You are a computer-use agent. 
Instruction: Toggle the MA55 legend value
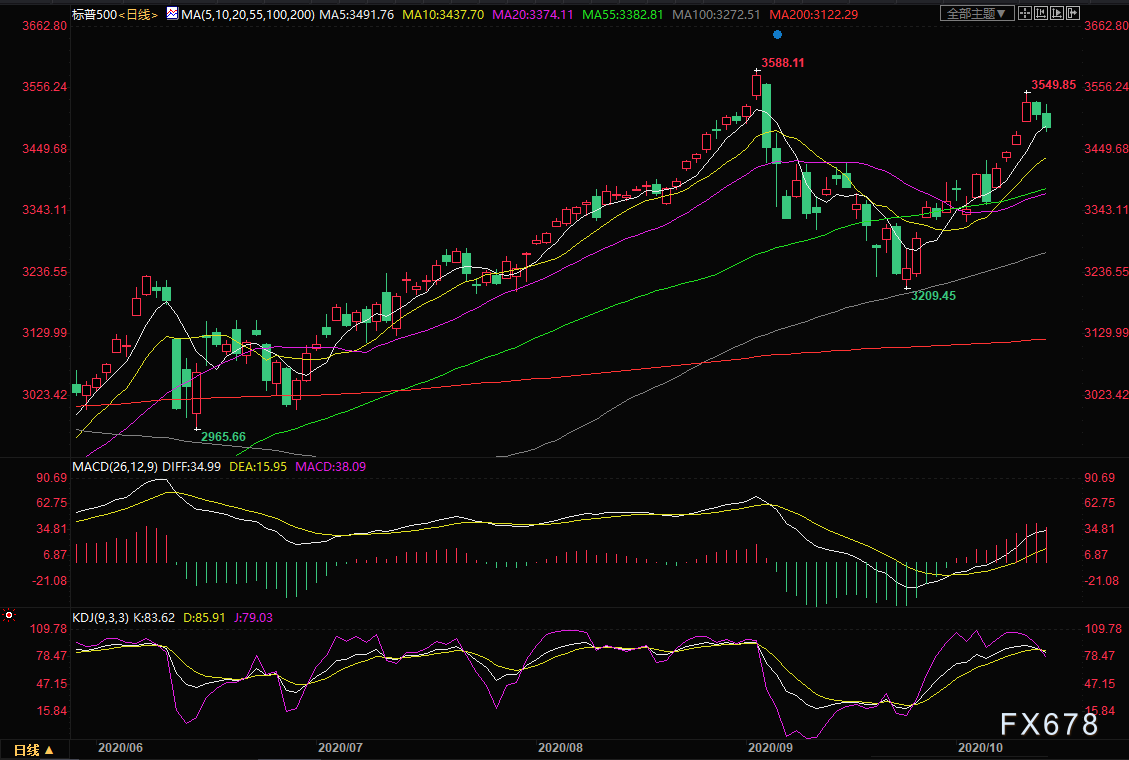click(x=623, y=14)
